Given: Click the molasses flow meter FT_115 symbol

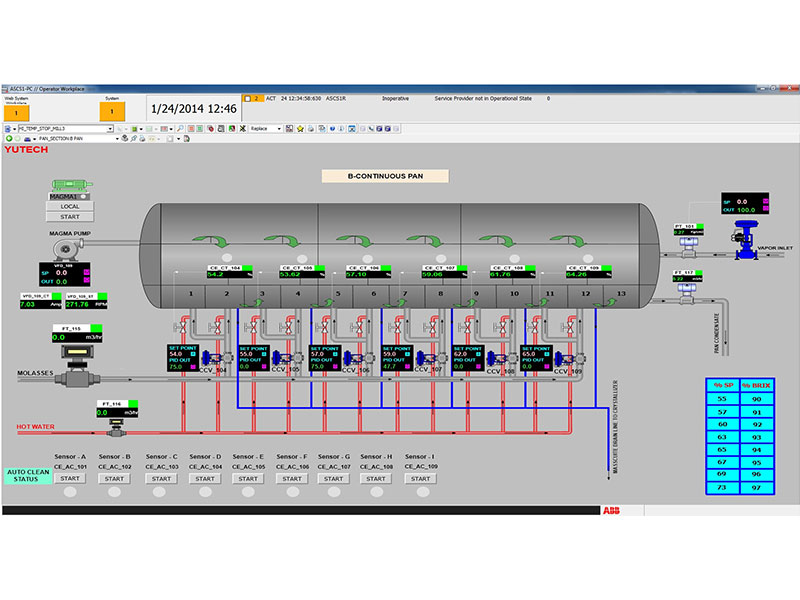Looking at the screenshot, I should click(x=77, y=364).
